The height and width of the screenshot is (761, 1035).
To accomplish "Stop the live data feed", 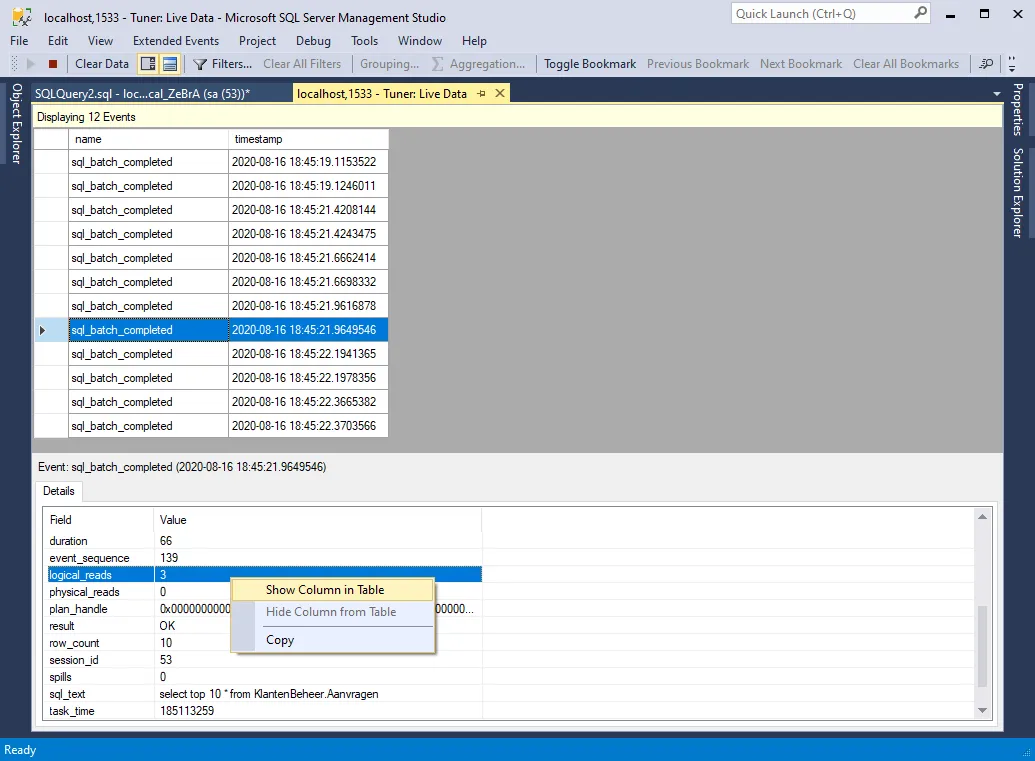I will pos(53,64).
